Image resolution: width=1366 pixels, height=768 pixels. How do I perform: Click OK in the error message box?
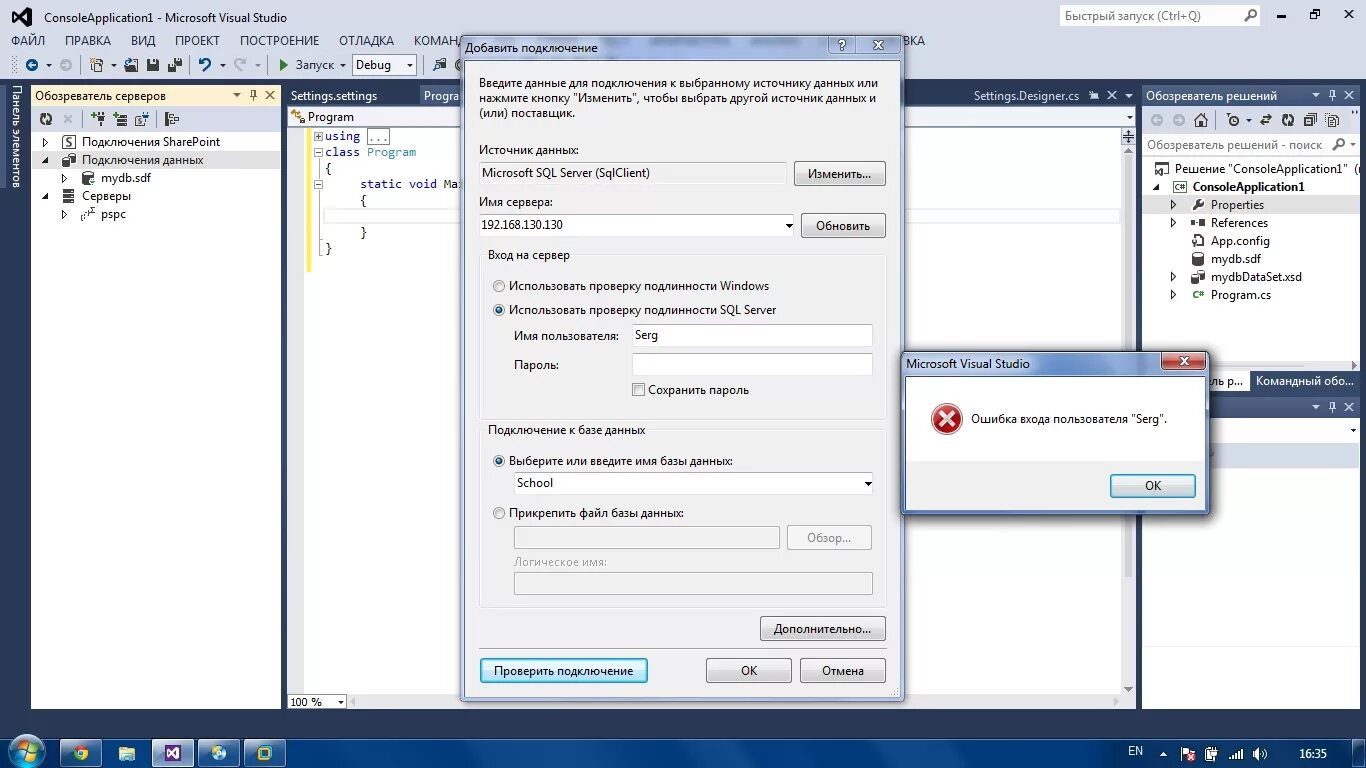click(x=1152, y=485)
